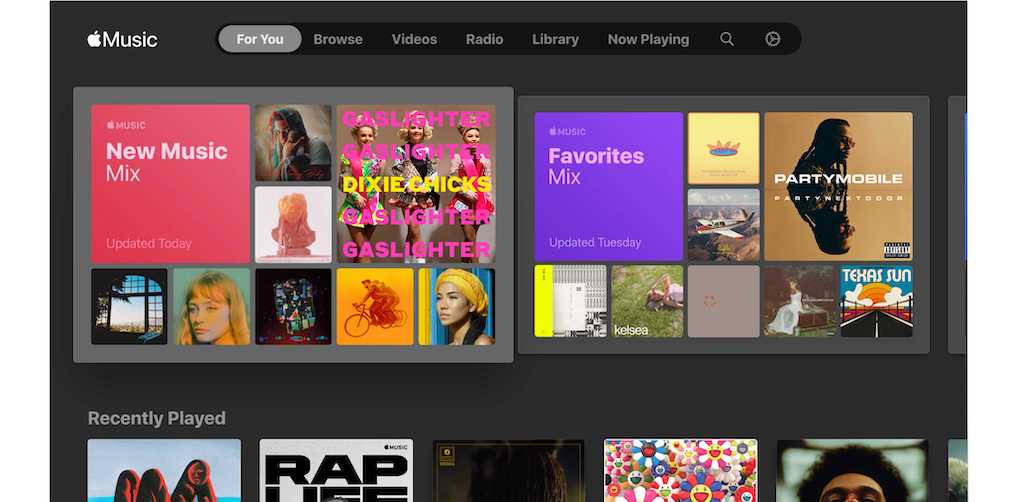Open the colorful flowers album in Recently Played
This screenshot has height=502, width=1024.
680,470
